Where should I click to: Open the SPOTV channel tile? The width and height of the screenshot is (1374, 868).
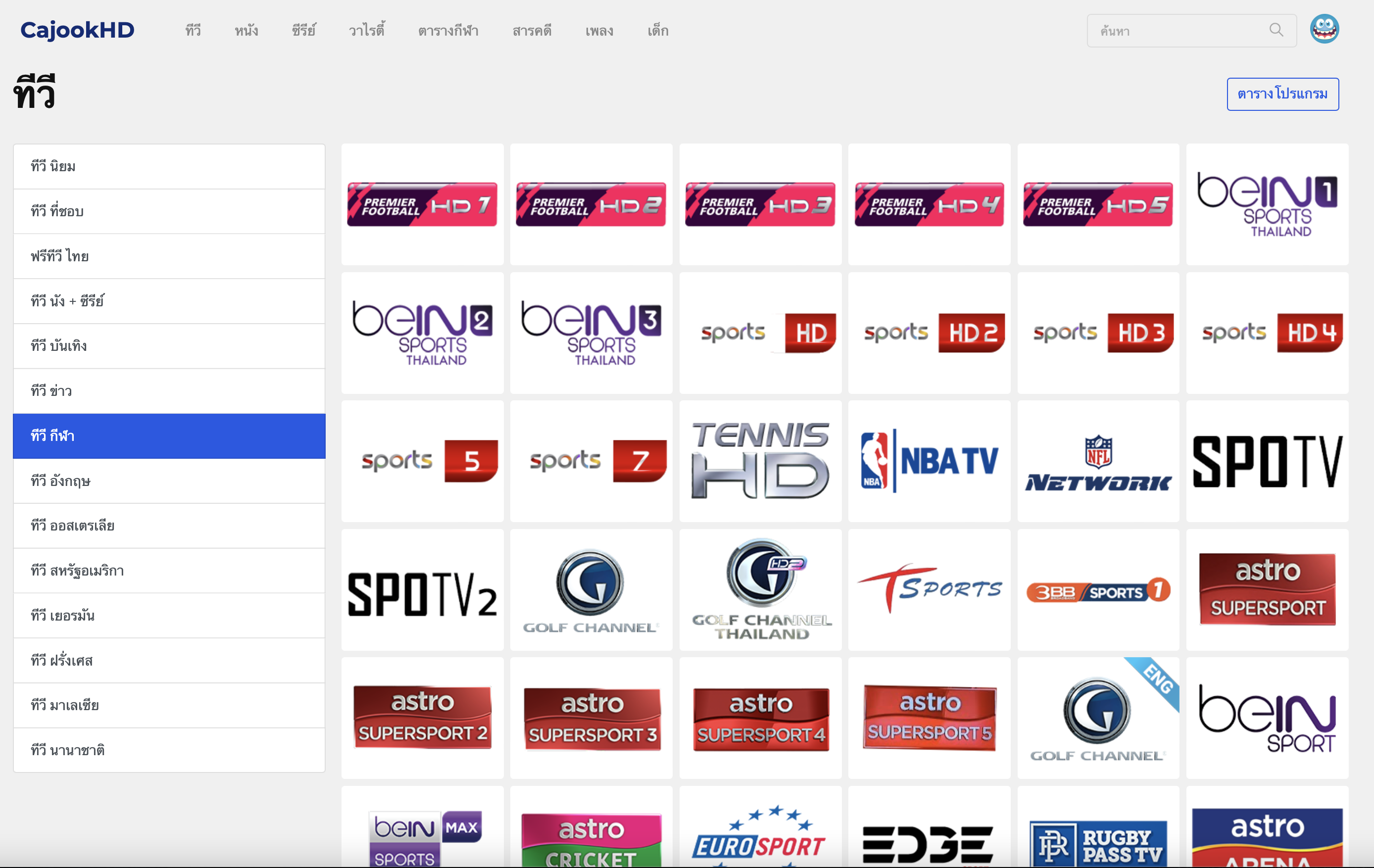pyautogui.click(x=1267, y=461)
